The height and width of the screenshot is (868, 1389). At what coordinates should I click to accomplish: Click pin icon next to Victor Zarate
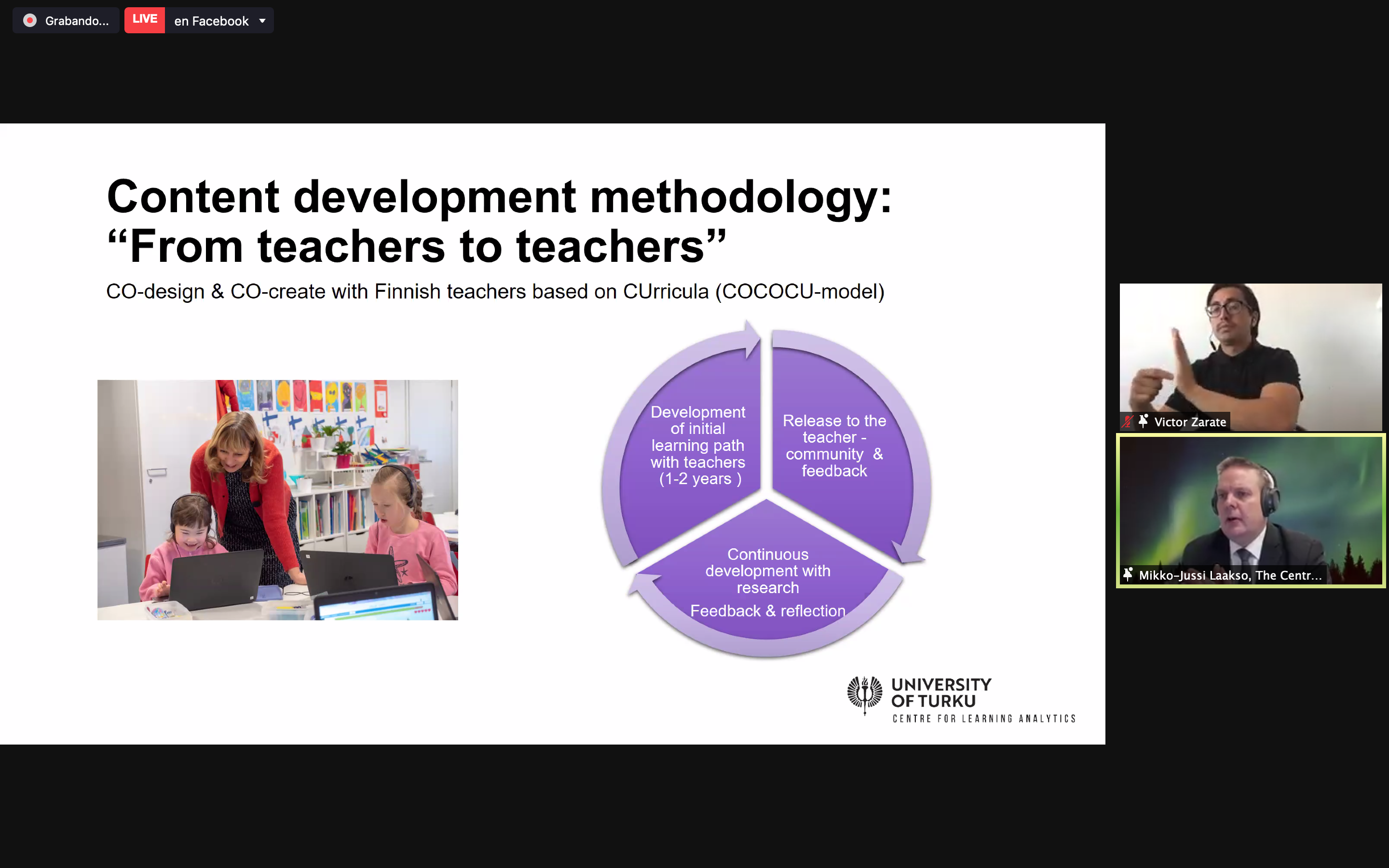(1143, 421)
